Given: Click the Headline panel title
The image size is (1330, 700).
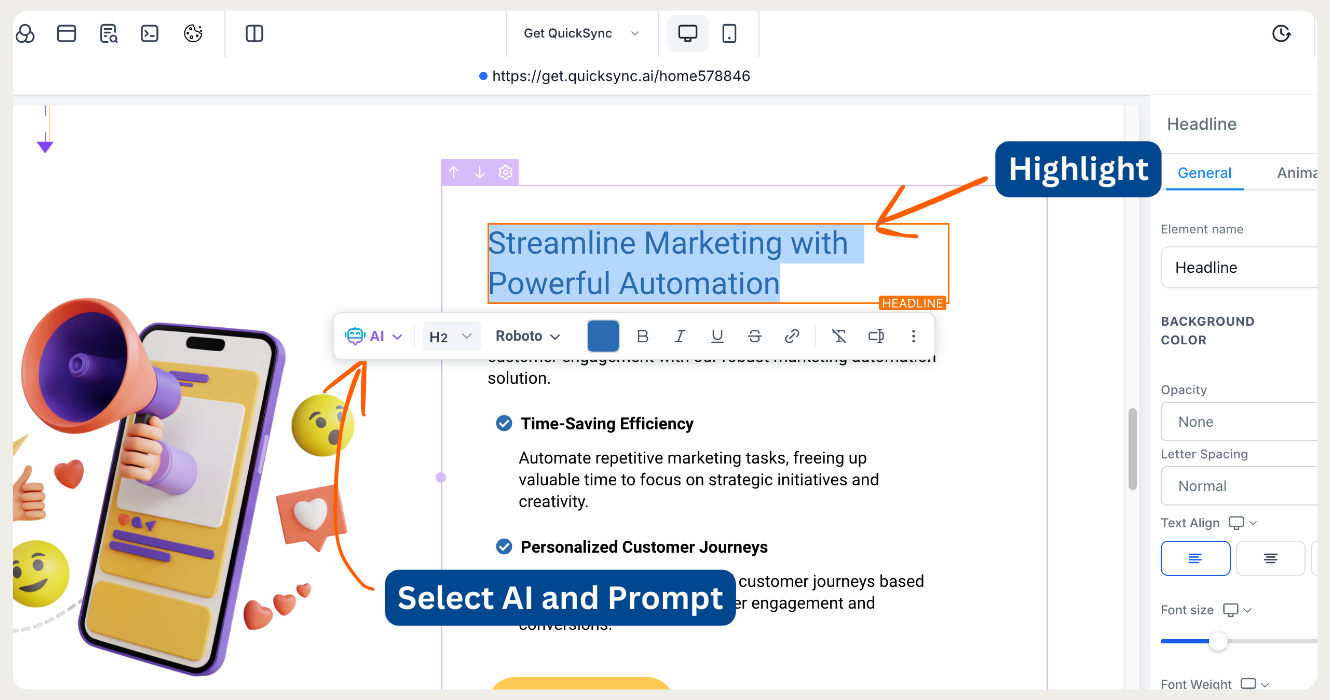Looking at the screenshot, I should pyautogui.click(x=1202, y=124).
